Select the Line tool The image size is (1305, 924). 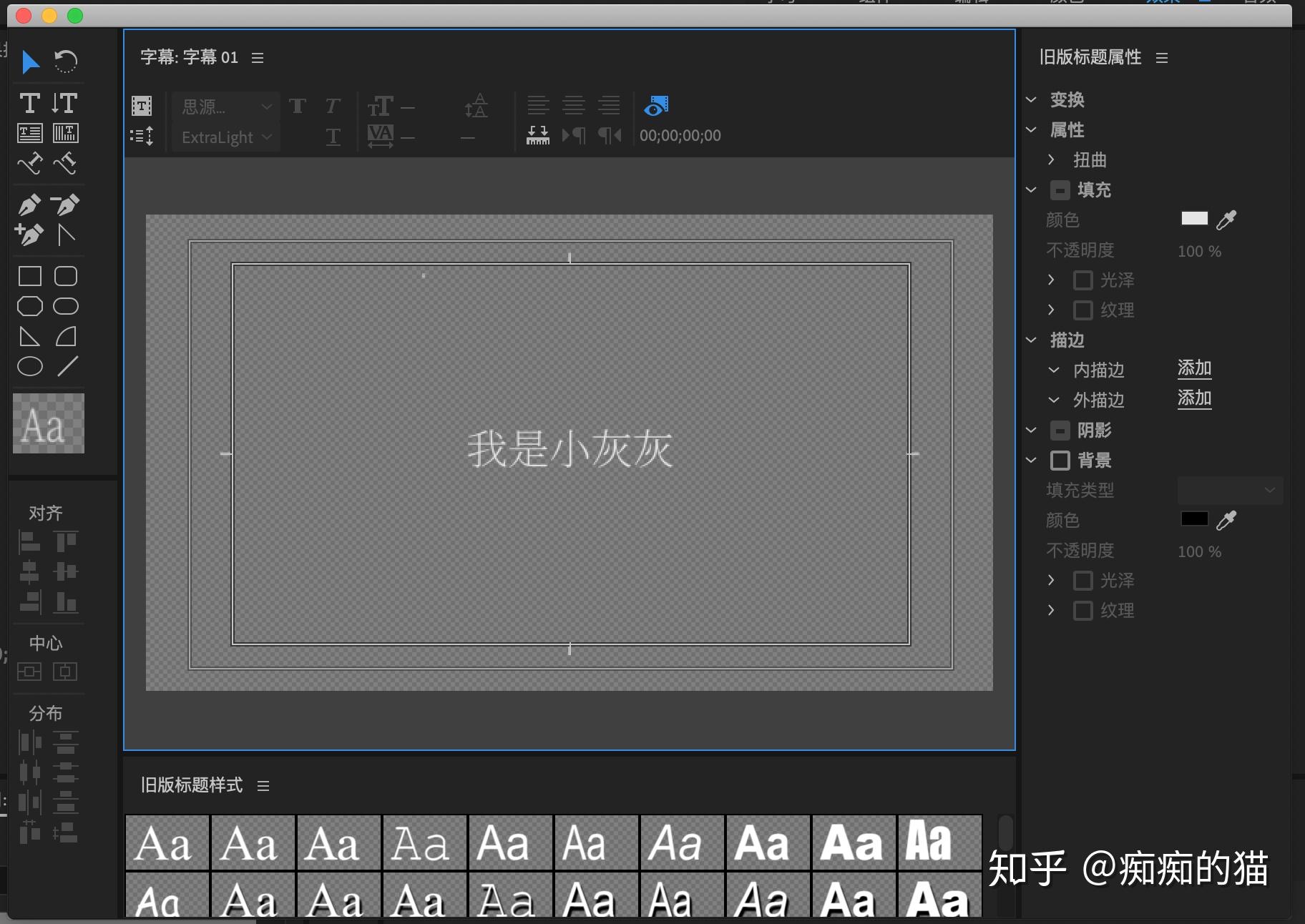(67, 366)
